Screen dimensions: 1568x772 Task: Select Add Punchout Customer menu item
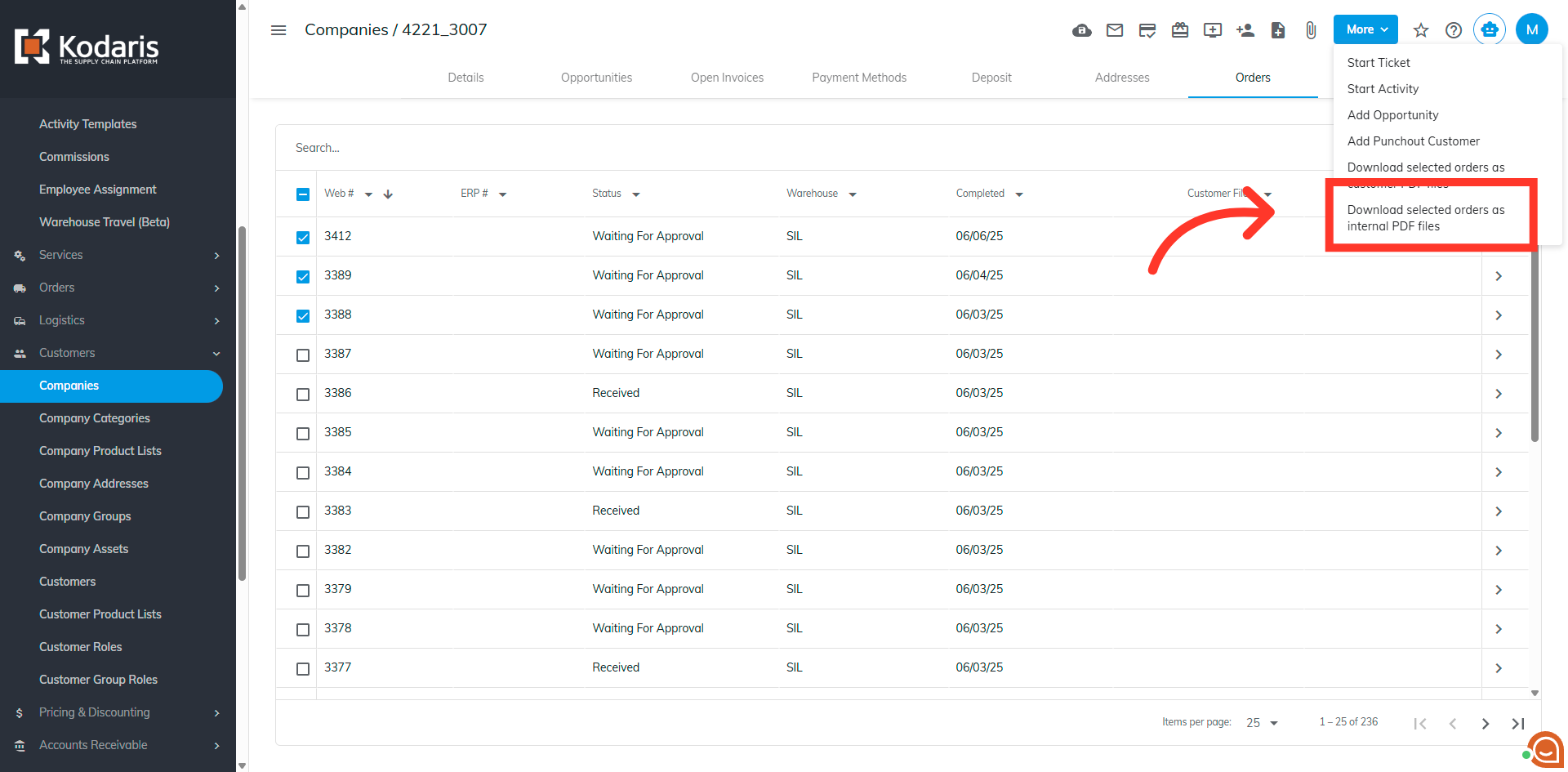pyautogui.click(x=1413, y=141)
